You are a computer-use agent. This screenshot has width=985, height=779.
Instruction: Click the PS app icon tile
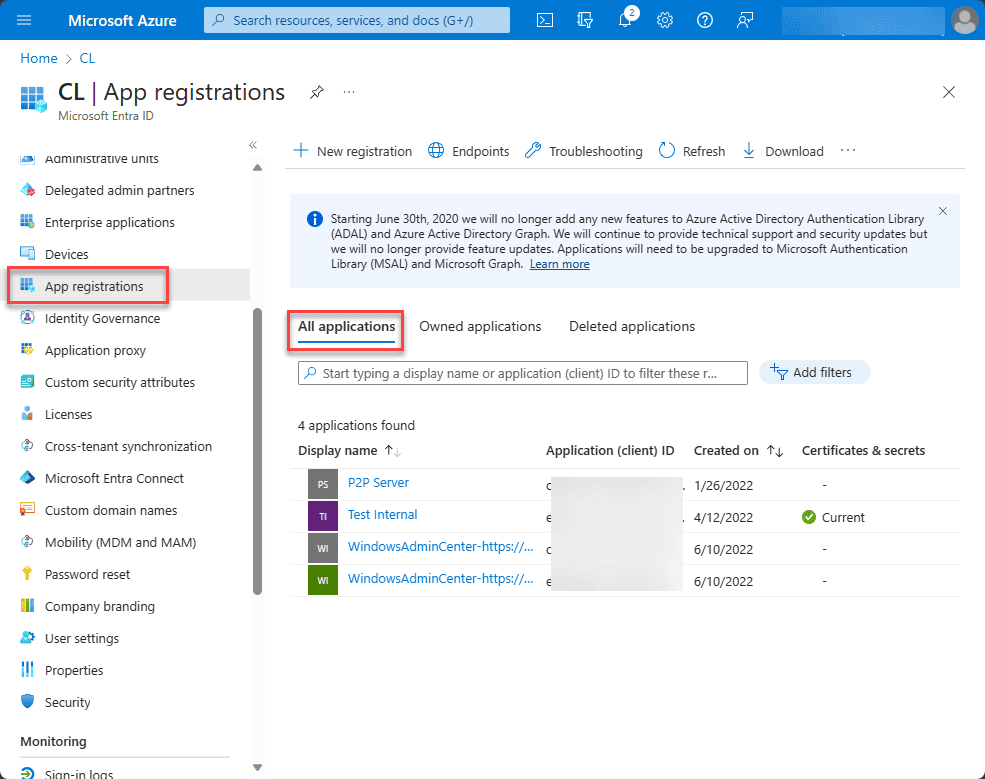point(323,484)
